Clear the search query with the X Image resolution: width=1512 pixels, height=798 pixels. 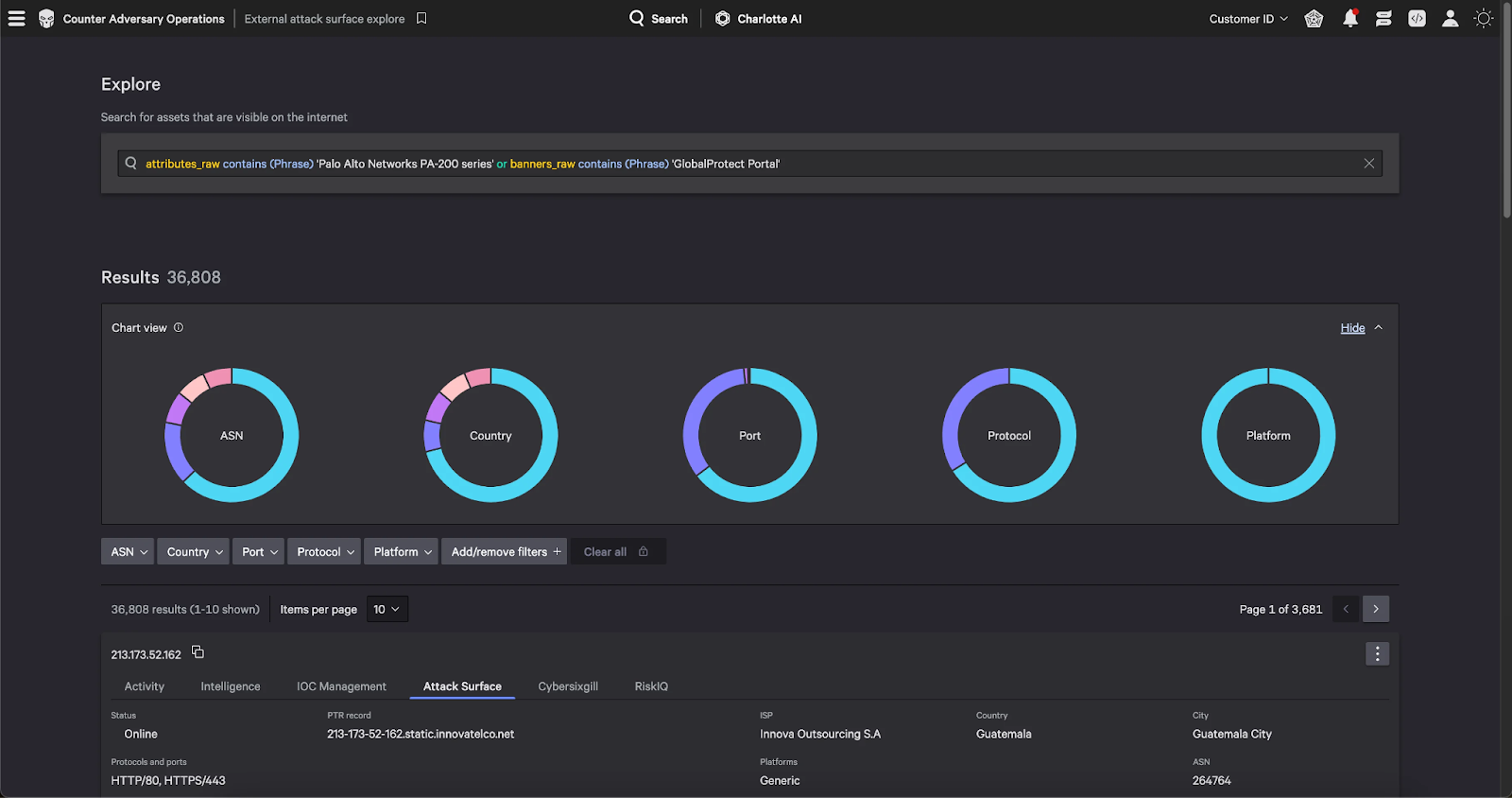(x=1368, y=164)
